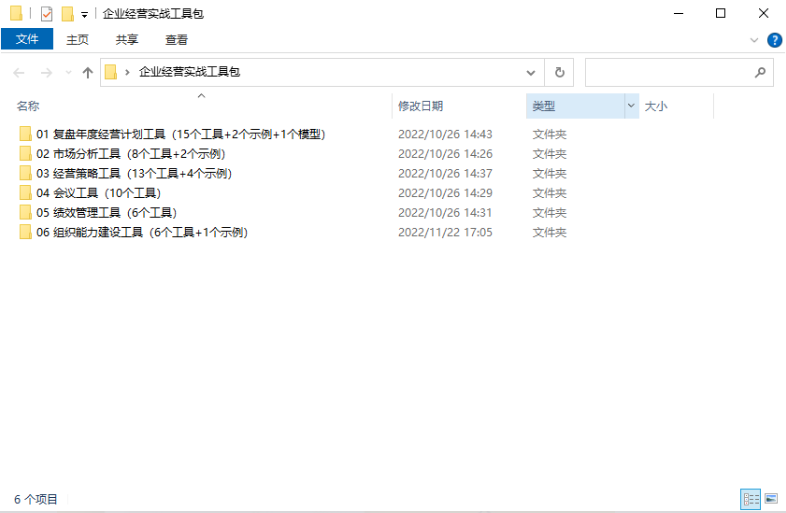This screenshot has width=786, height=513.
Task: Sort by the 修改日期 column header
Action: point(421,106)
